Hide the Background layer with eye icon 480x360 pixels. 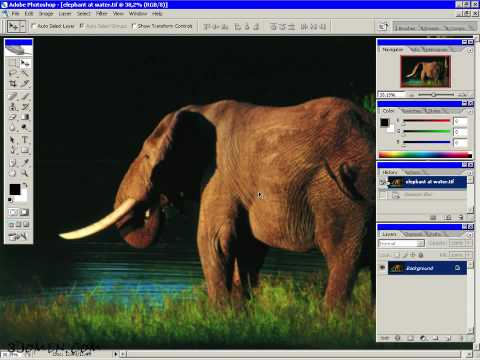(382, 268)
